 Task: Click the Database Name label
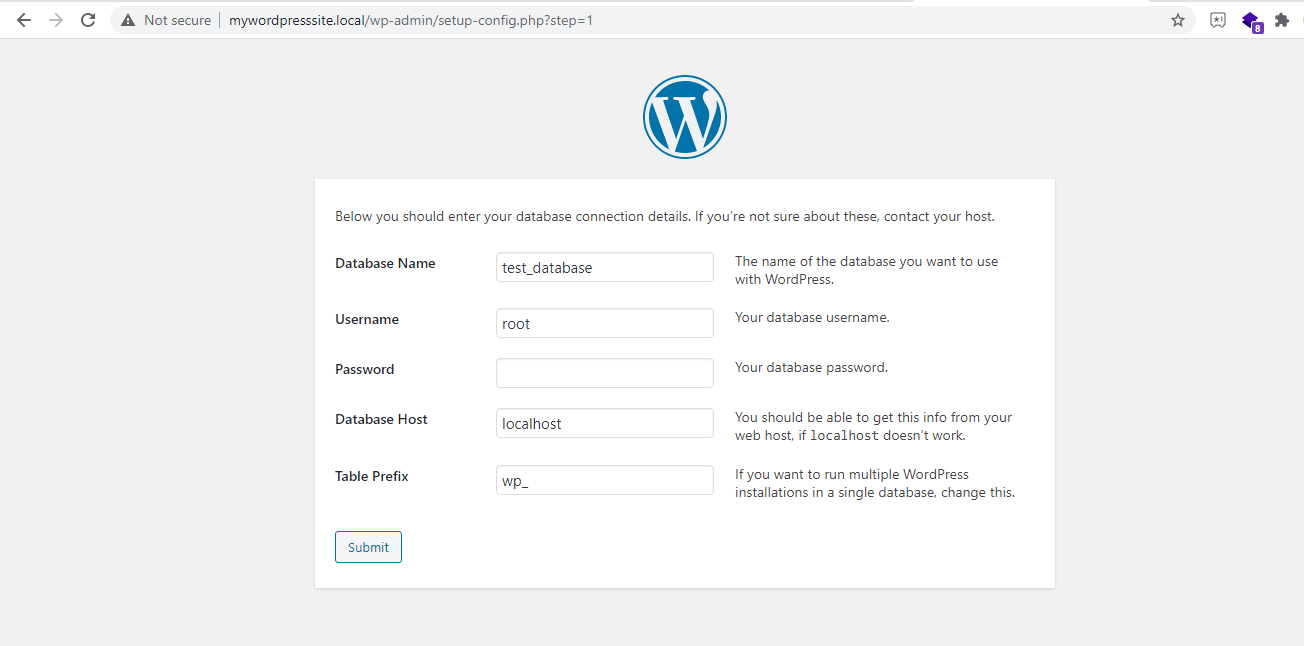point(385,263)
